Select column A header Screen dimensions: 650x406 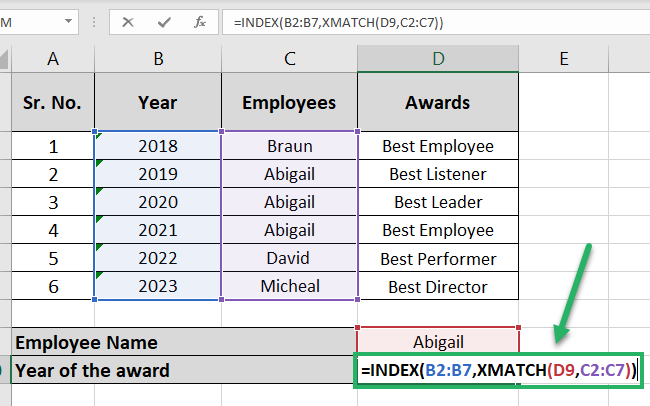click(53, 60)
